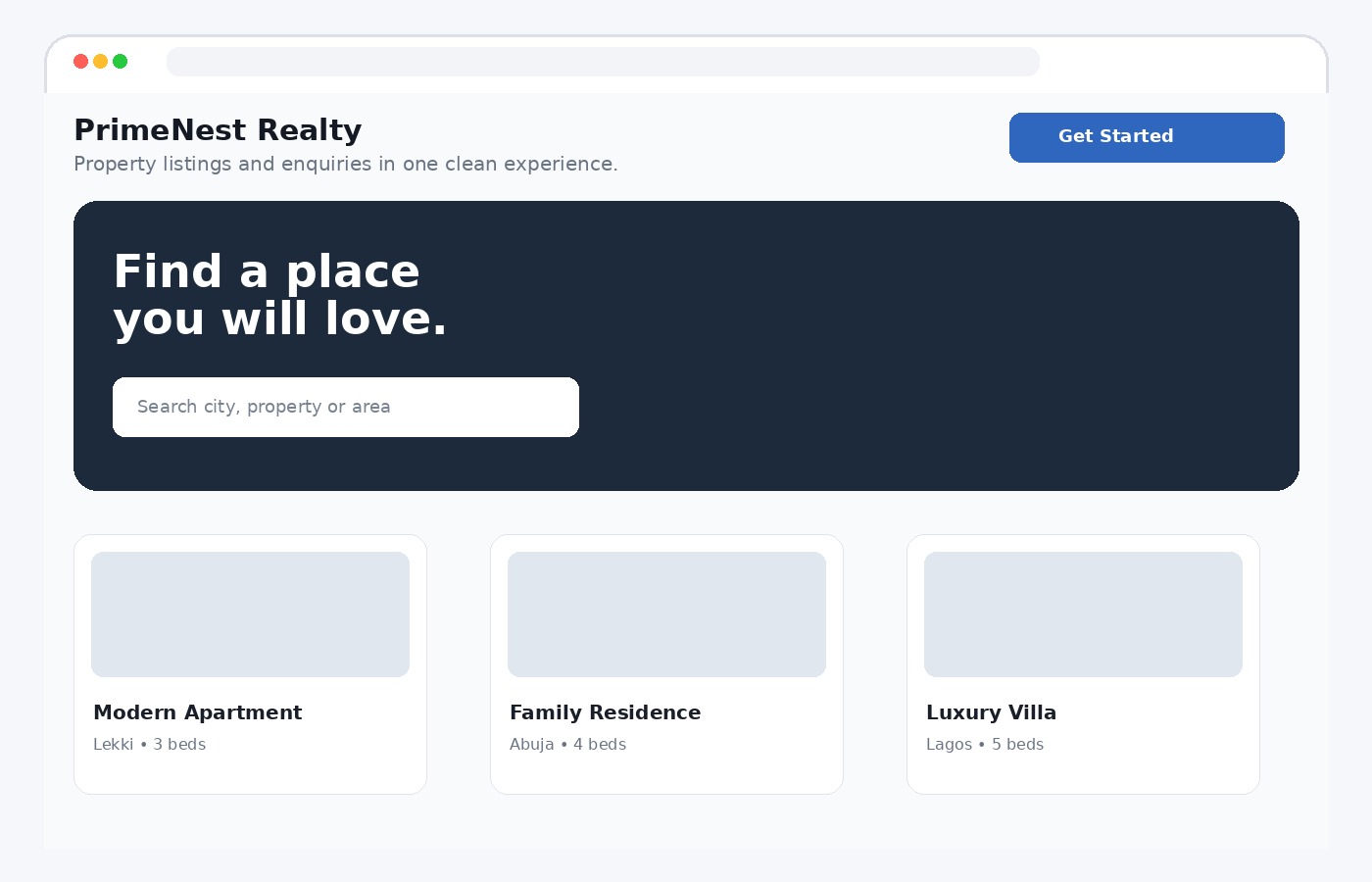Click the "Property listings and enquiries" tagline
The image size is (1372, 882).
click(346, 164)
